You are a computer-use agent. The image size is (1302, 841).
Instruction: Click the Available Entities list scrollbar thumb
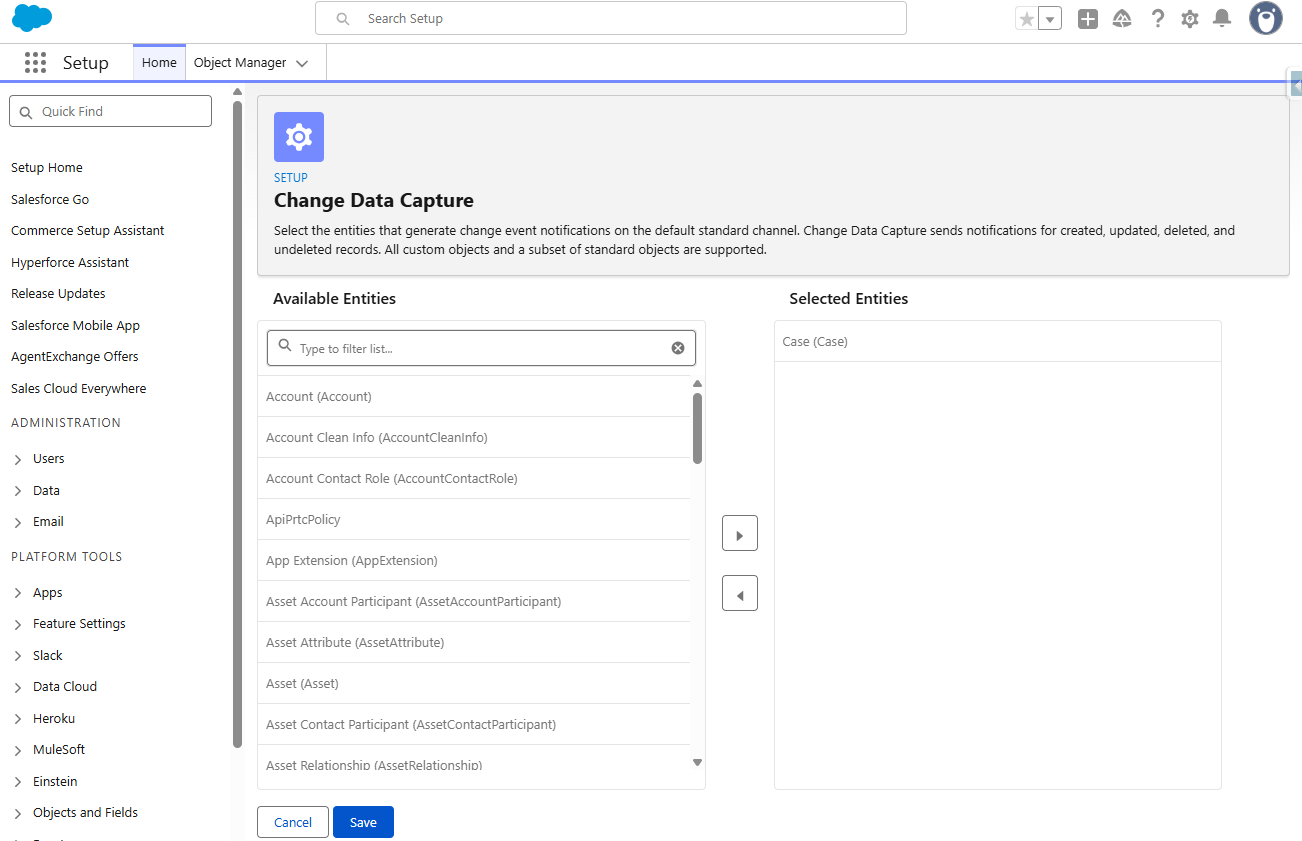[x=697, y=428]
